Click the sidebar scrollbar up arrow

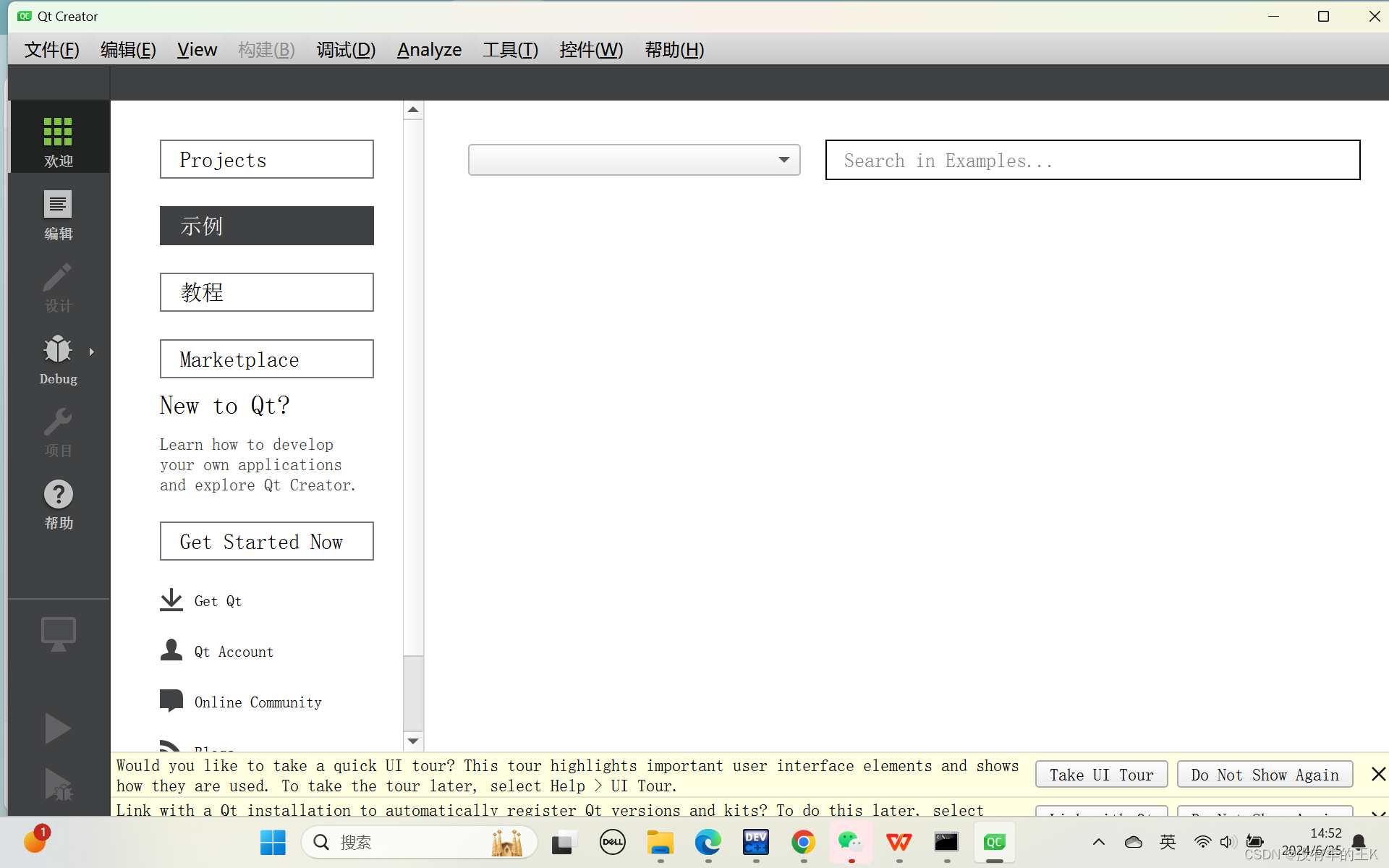413,110
